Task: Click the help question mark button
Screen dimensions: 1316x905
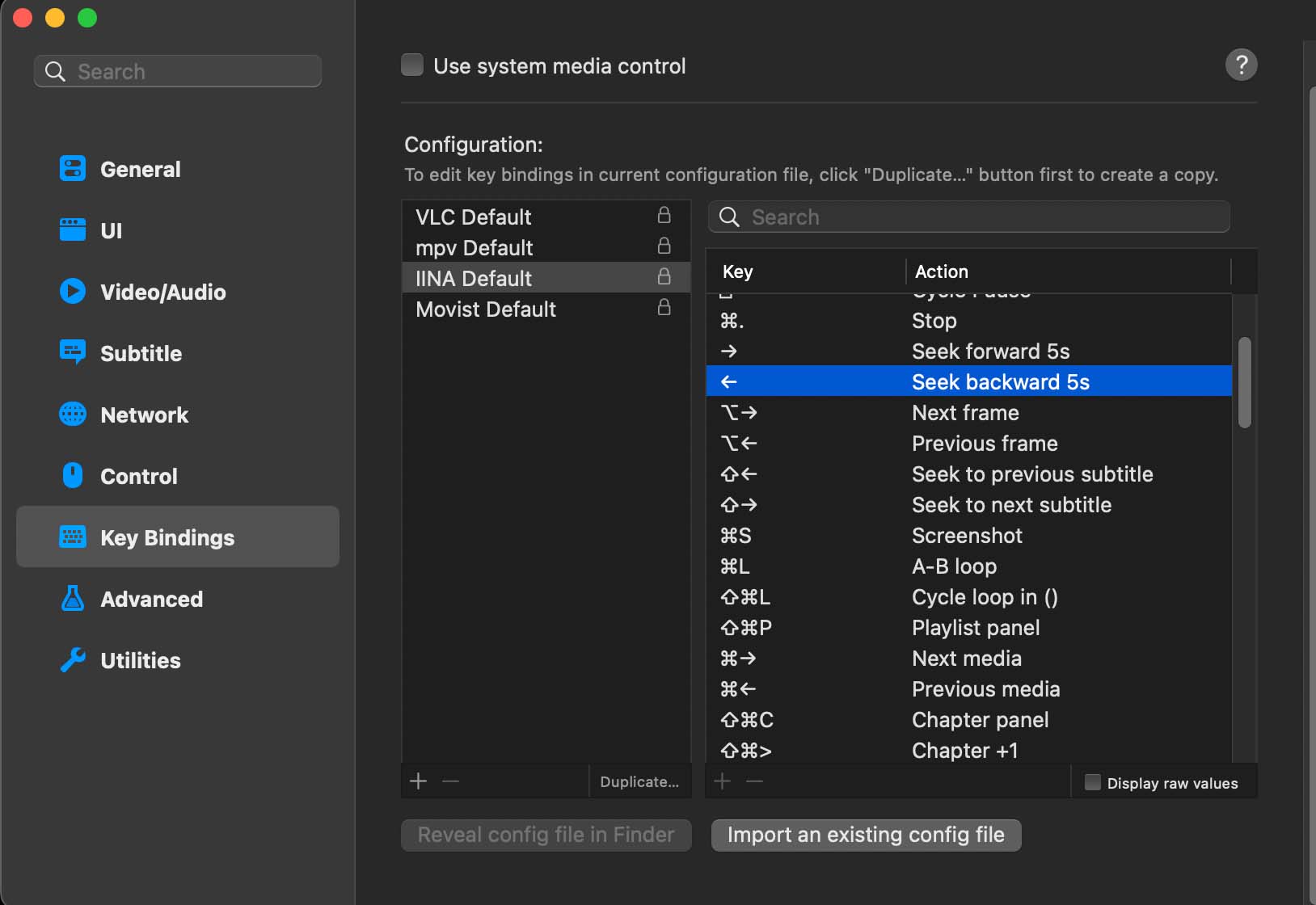Action: (x=1241, y=65)
